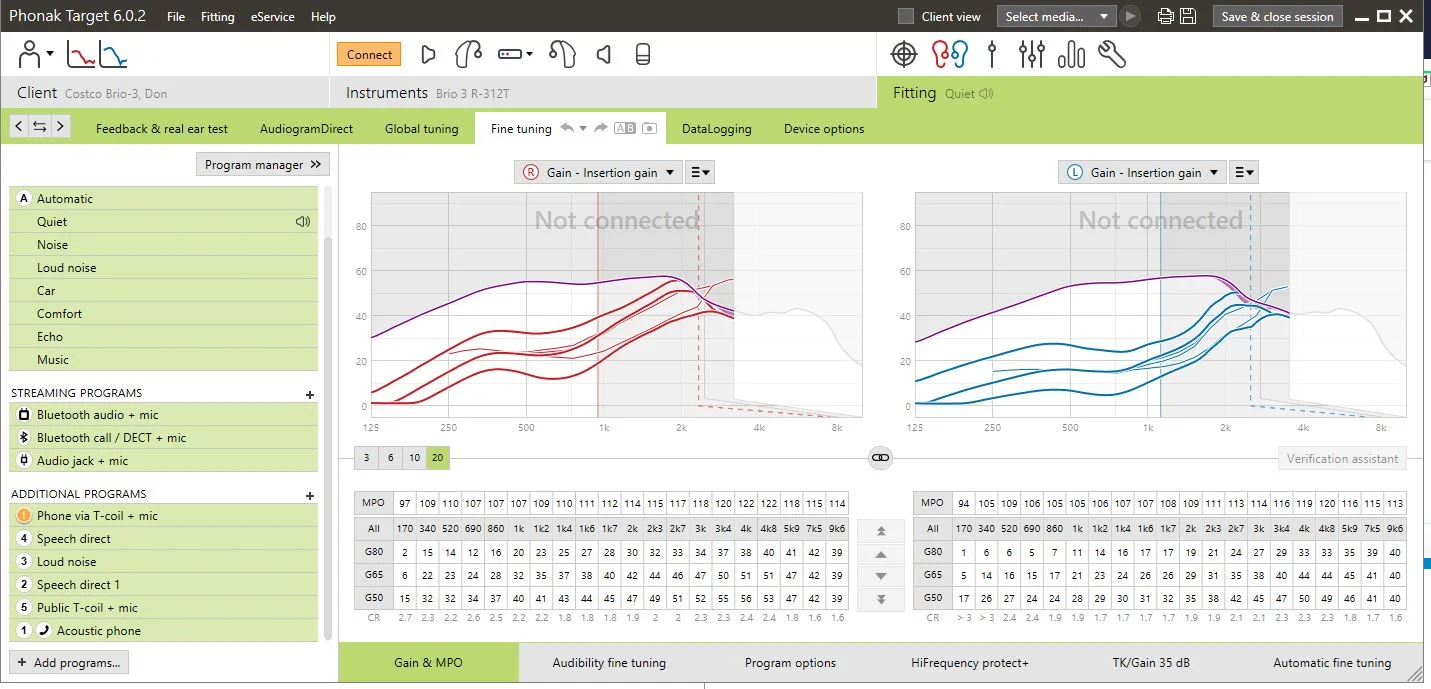Click the undo arrow beside Fine tuning
This screenshot has height=689, width=1431.
pyautogui.click(x=567, y=128)
